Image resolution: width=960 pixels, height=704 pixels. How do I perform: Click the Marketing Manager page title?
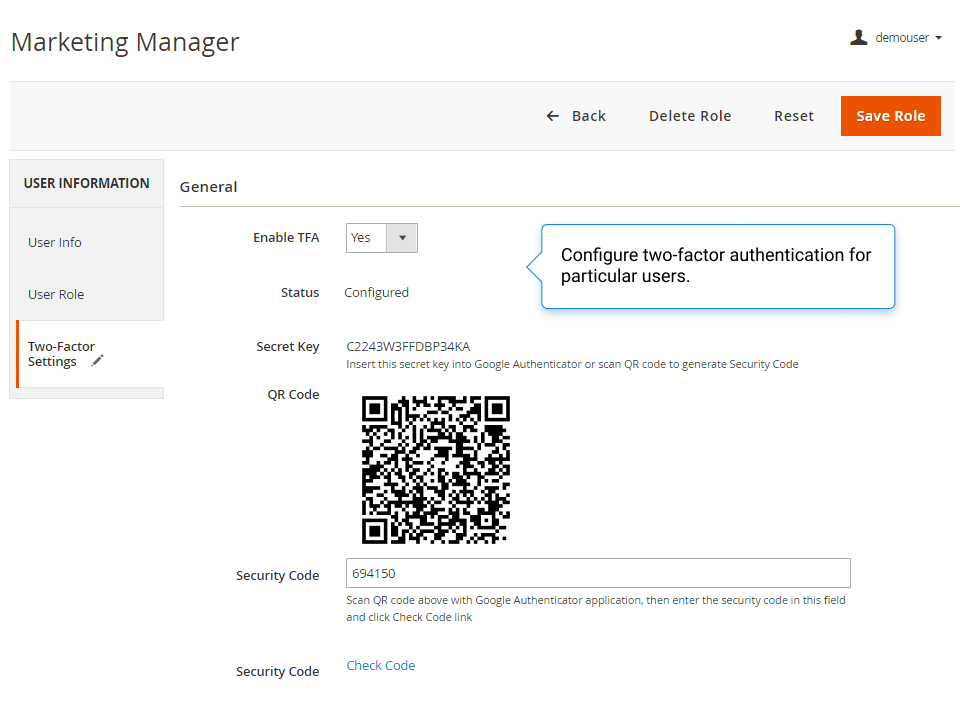click(125, 42)
